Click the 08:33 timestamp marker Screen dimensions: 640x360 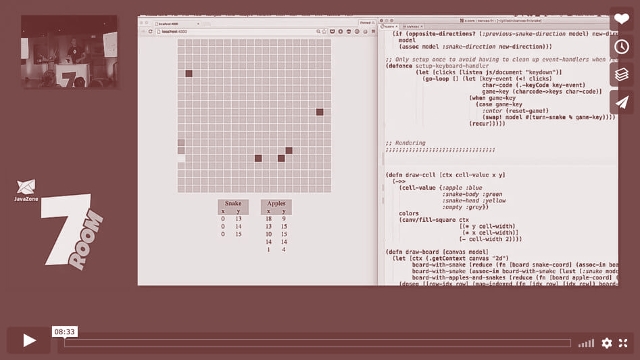(x=64, y=331)
